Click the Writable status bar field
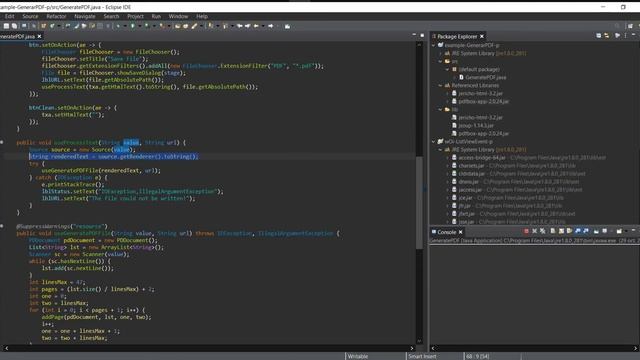This screenshot has height=360, width=640. point(358,356)
